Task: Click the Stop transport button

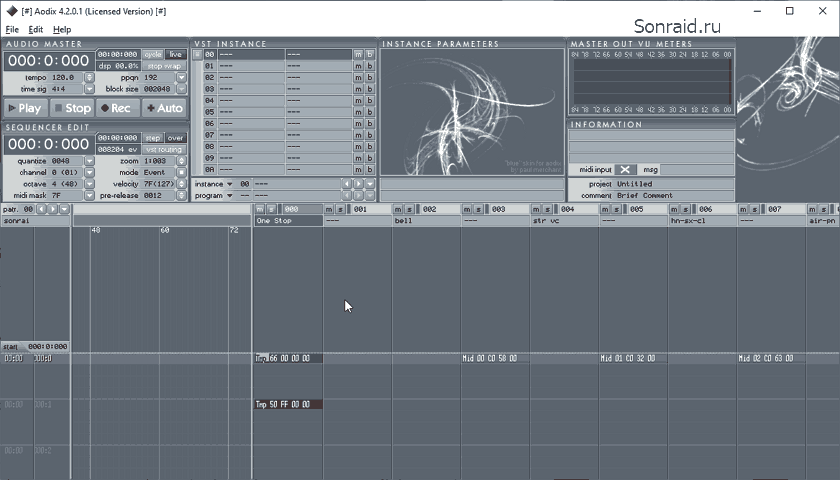Action: [x=72, y=108]
